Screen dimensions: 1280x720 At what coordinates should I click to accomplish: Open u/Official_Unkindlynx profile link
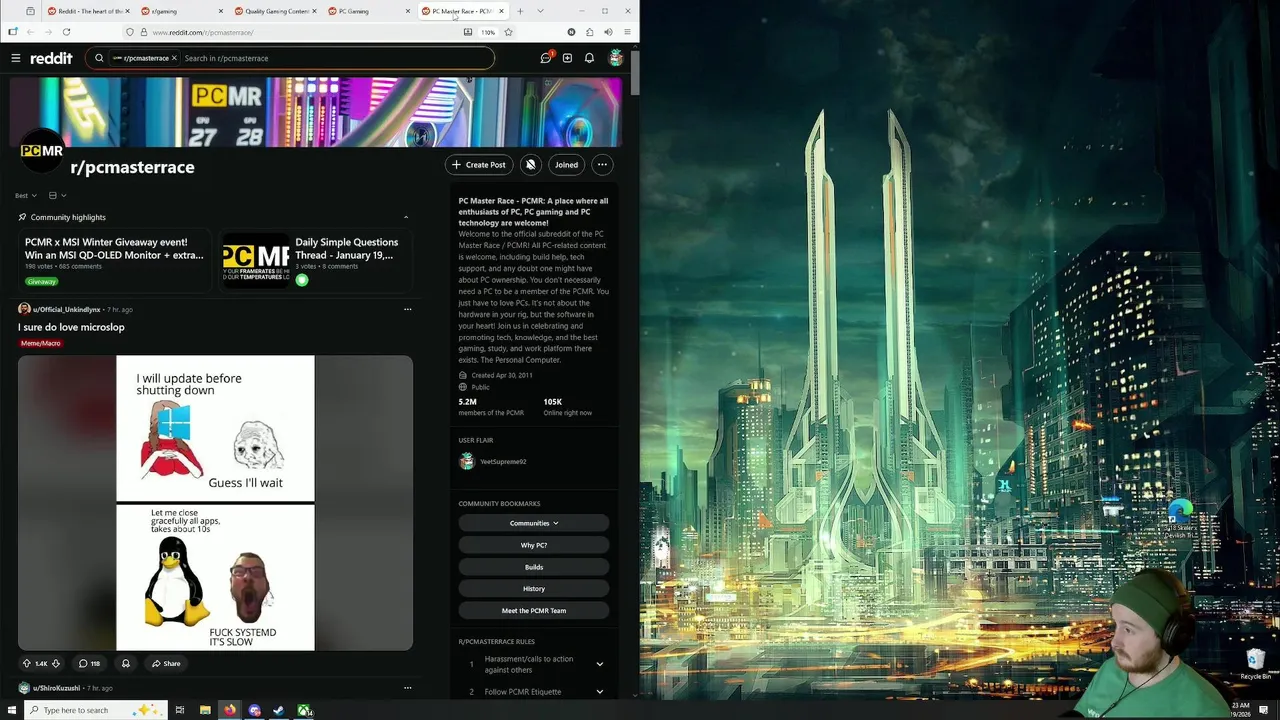[67, 309]
